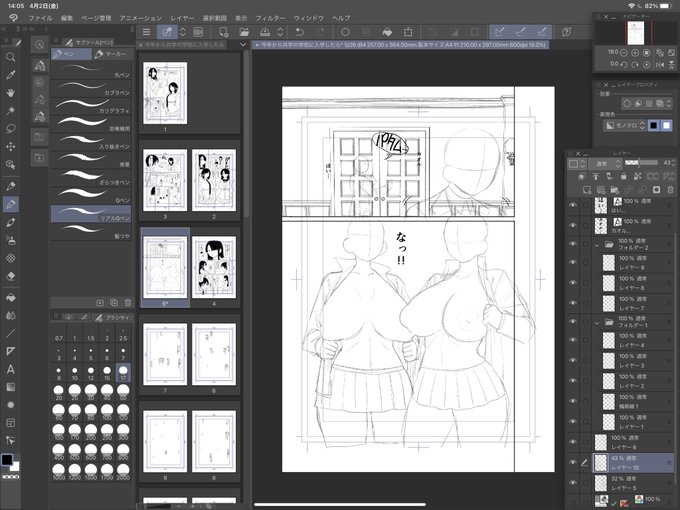The width and height of the screenshot is (680, 510).
Task: Hide レイヤー 6 with its eye icon
Action: pyautogui.click(x=573, y=442)
